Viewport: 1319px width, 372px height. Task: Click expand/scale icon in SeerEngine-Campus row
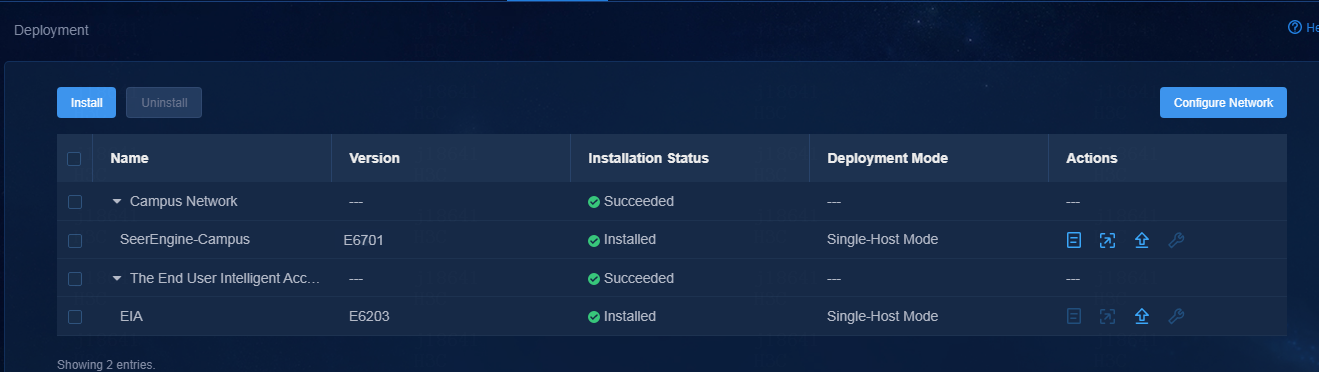1107,240
